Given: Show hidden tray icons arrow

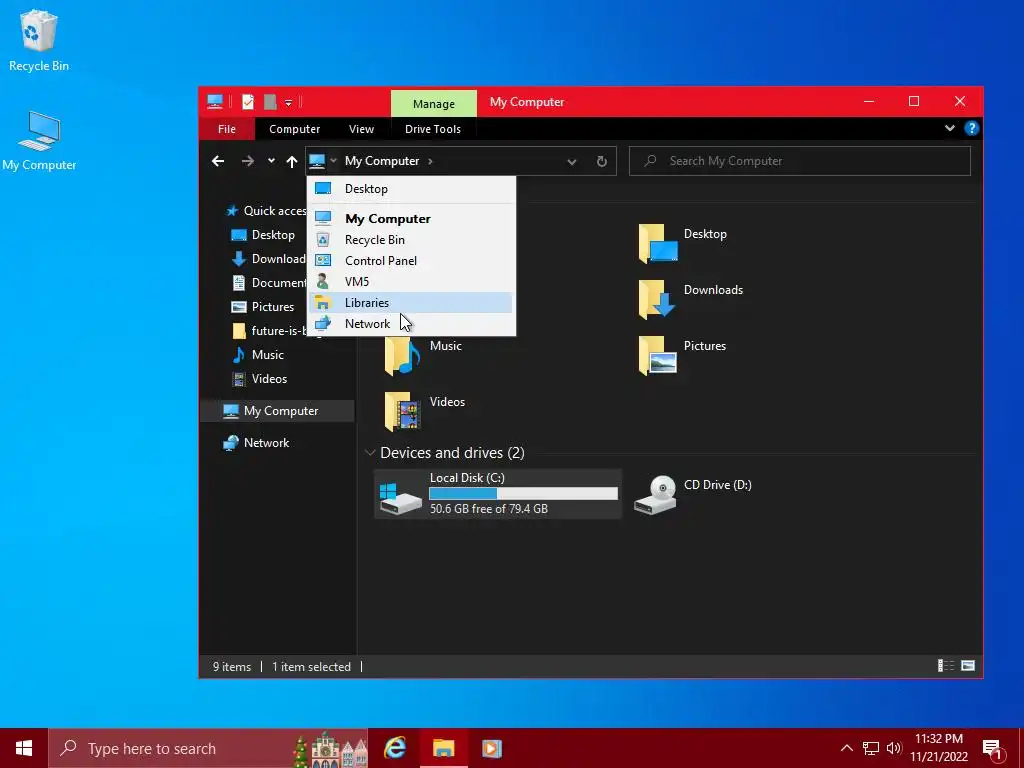Looking at the screenshot, I should pyautogui.click(x=846, y=748).
